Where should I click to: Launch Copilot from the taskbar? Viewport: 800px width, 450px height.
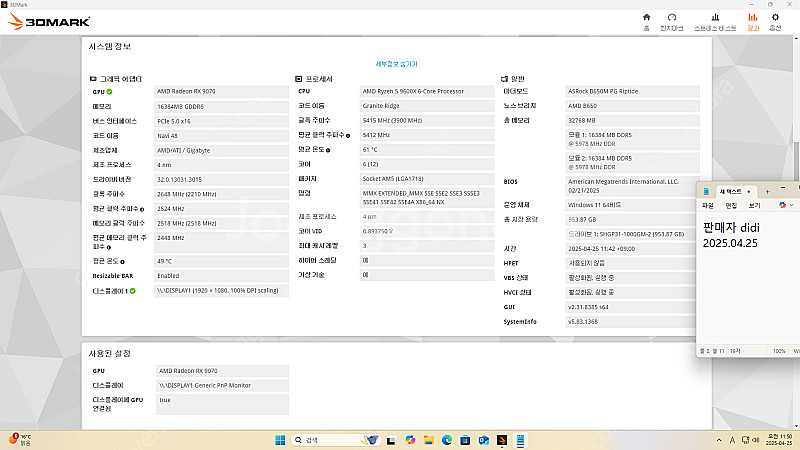click(410, 440)
